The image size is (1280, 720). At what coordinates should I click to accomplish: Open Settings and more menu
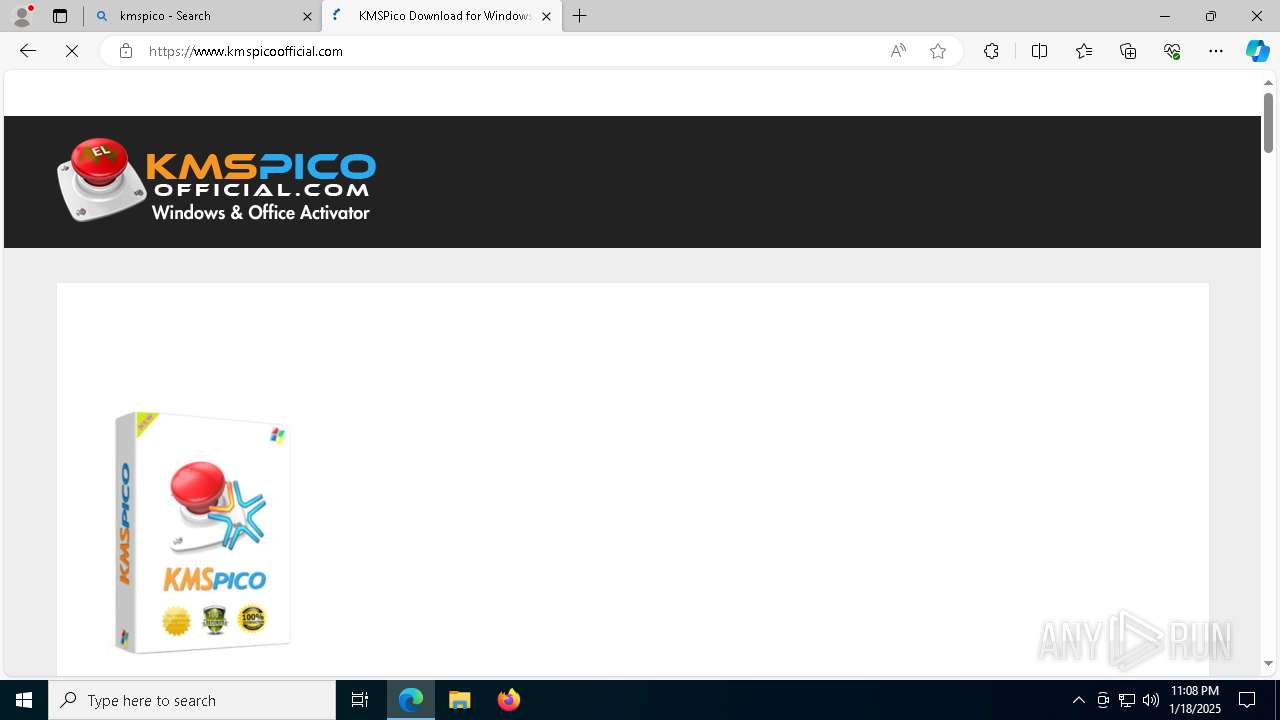(x=1216, y=51)
